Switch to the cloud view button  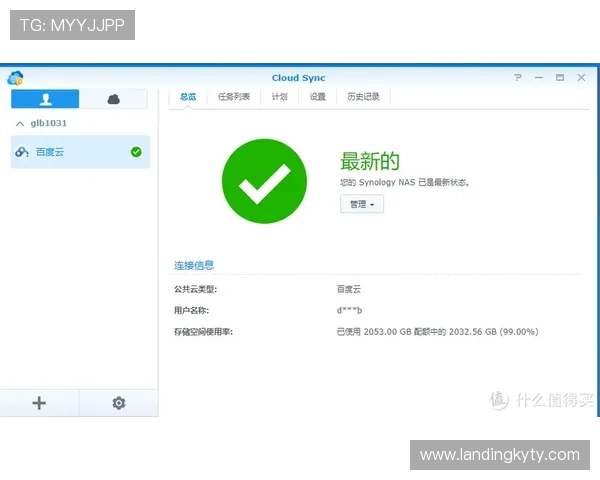click(x=113, y=99)
